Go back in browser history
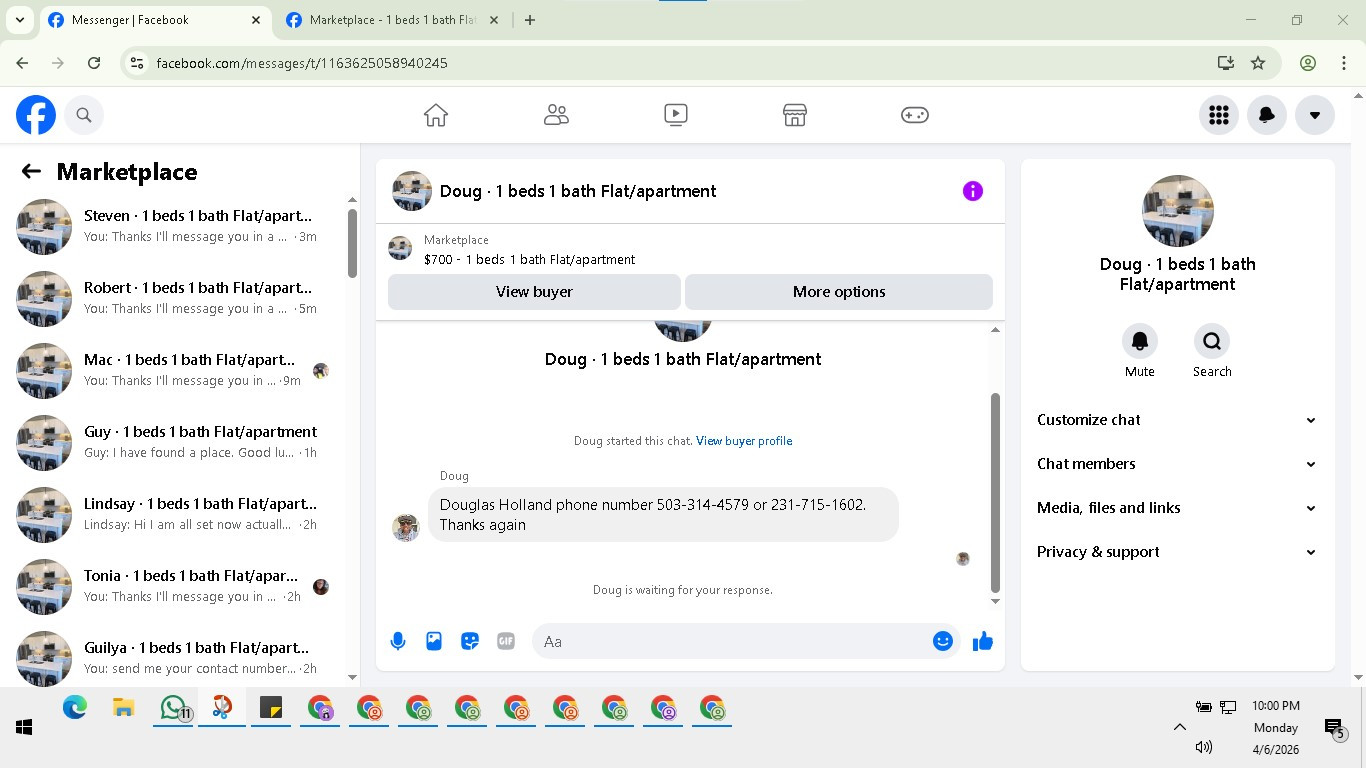This screenshot has height=768, width=1366. (x=22, y=63)
